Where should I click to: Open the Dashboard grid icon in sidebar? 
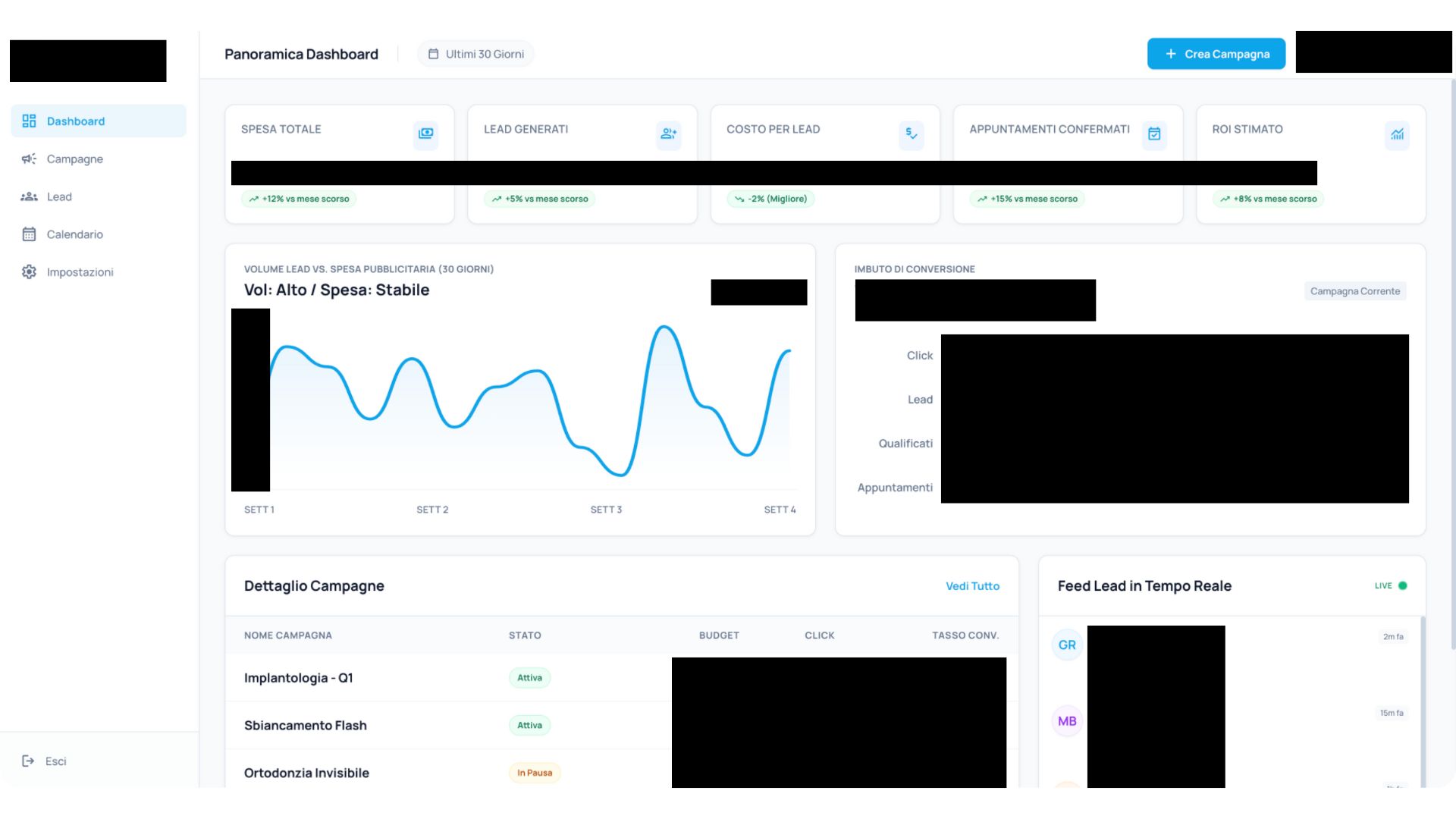click(29, 121)
